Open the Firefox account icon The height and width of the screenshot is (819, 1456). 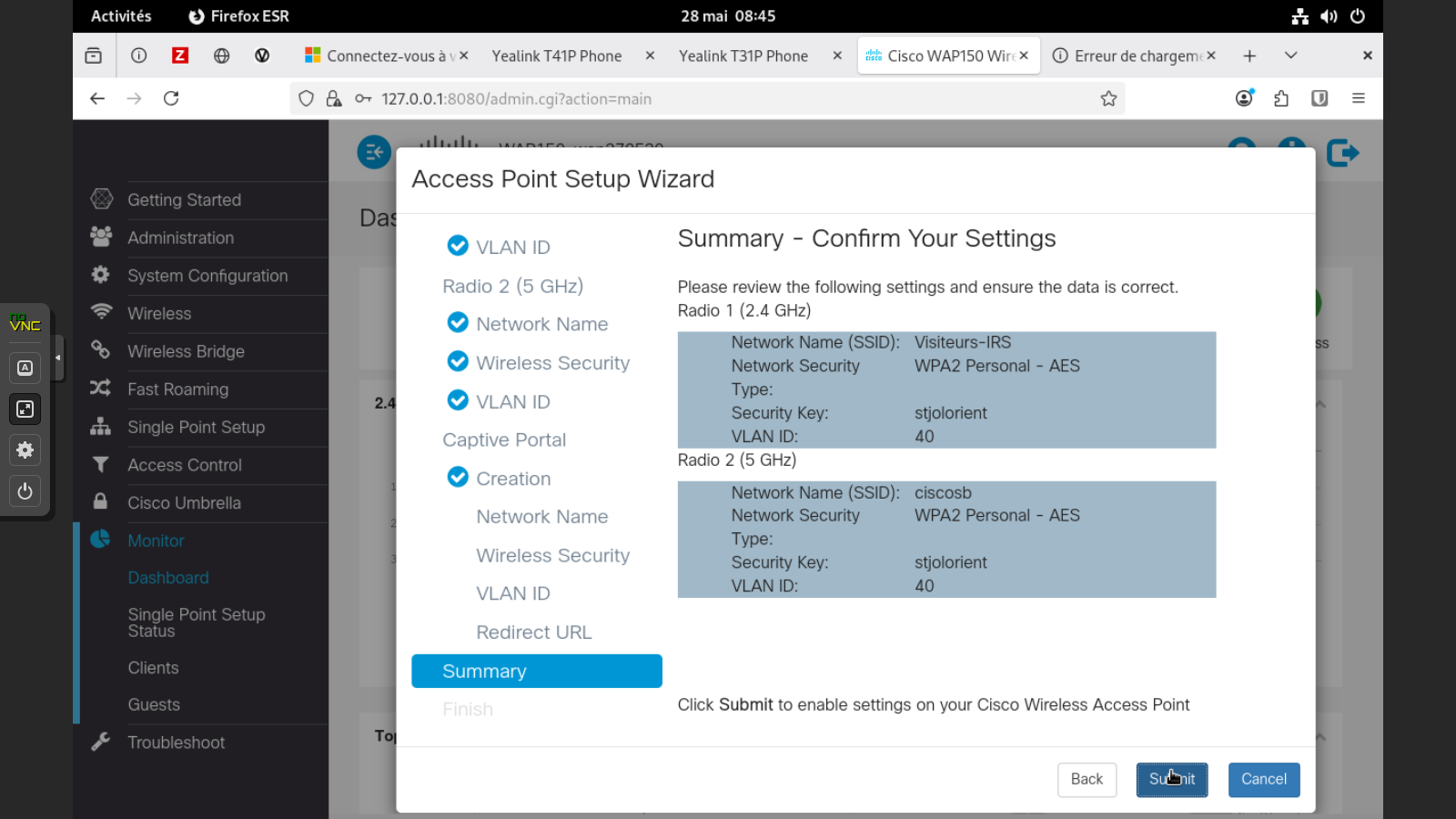(x=1244, y=98)
